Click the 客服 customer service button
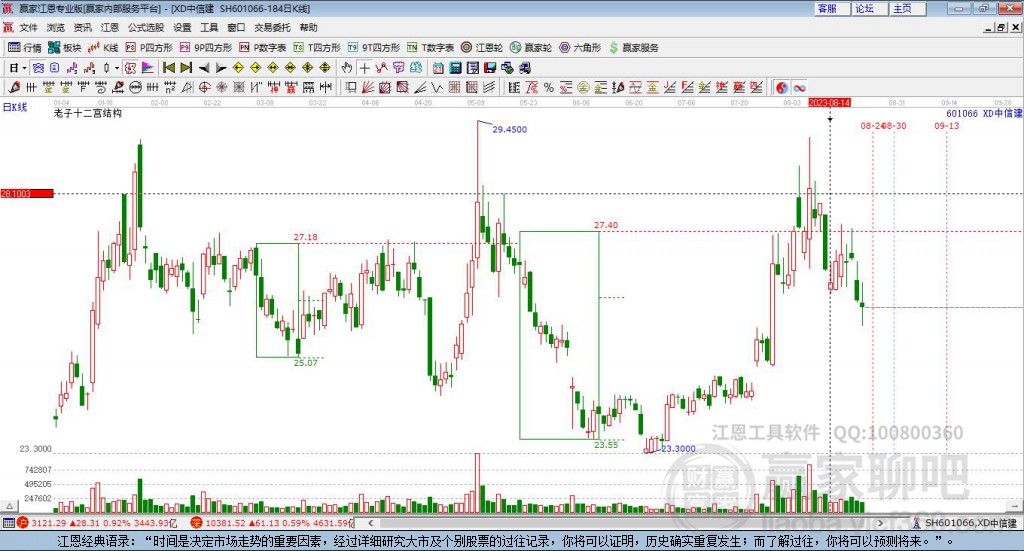 (831, 8)
